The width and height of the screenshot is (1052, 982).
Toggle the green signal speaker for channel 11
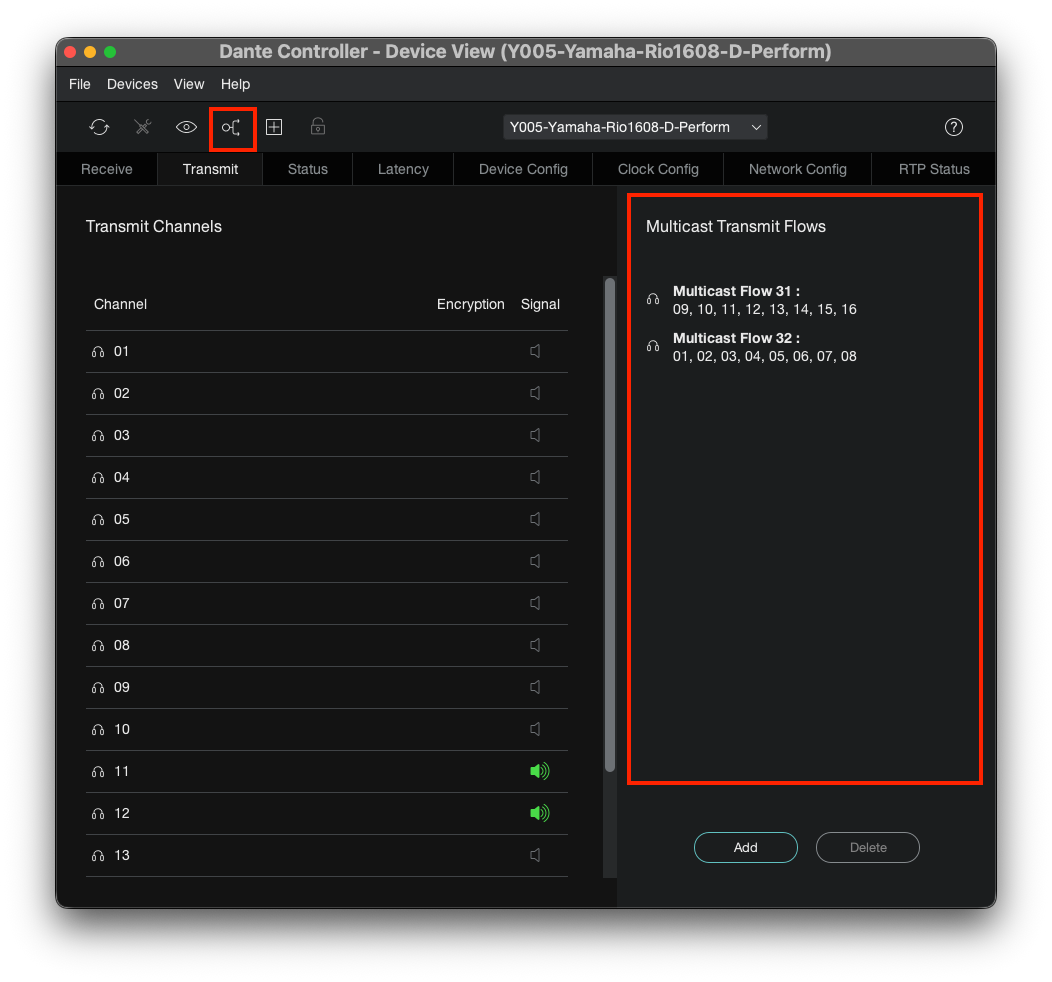tap(539, 771)
